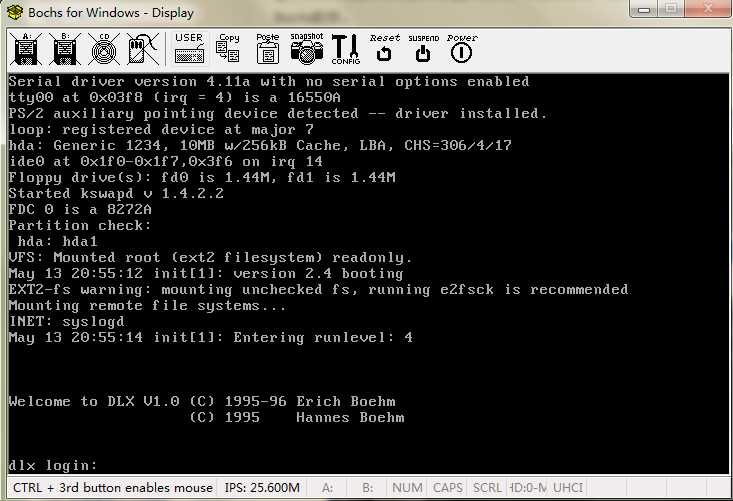The image size is (733, 501).
Task: Click the 'ide0 at 0x1f0-0x1f7' line
Action: click(165, 162)
